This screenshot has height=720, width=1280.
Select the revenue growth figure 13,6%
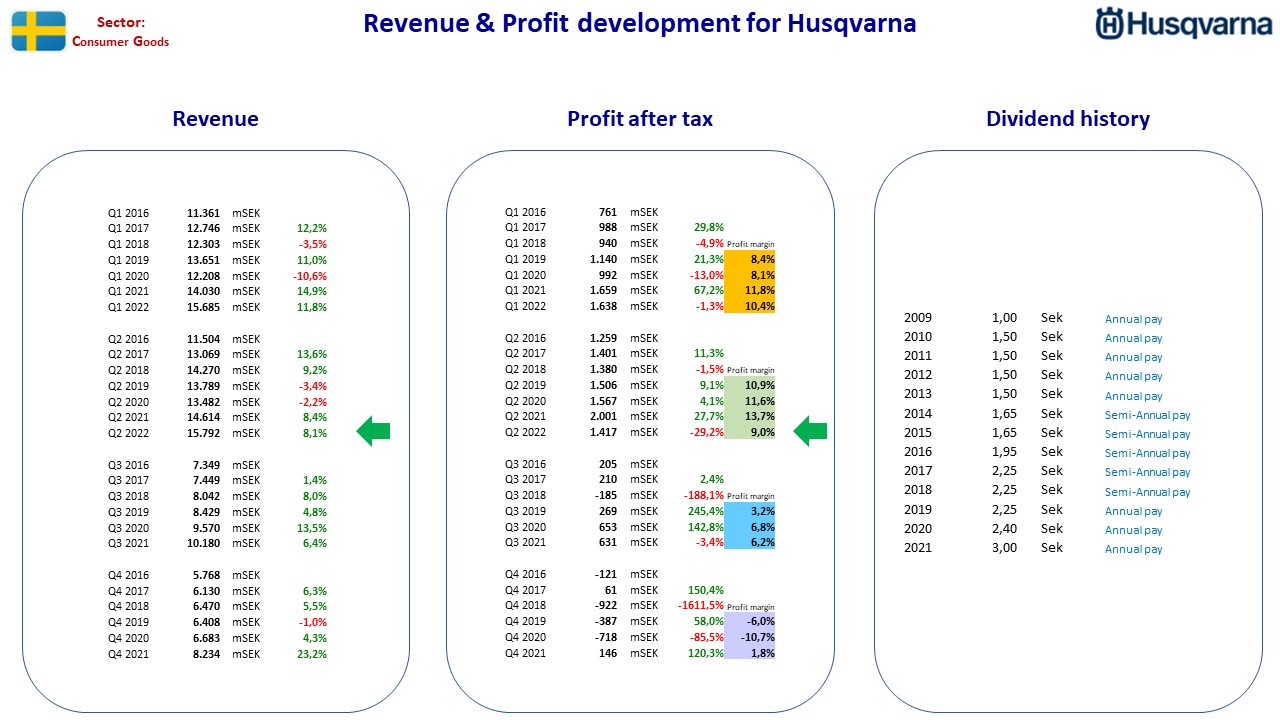[312, 354]
